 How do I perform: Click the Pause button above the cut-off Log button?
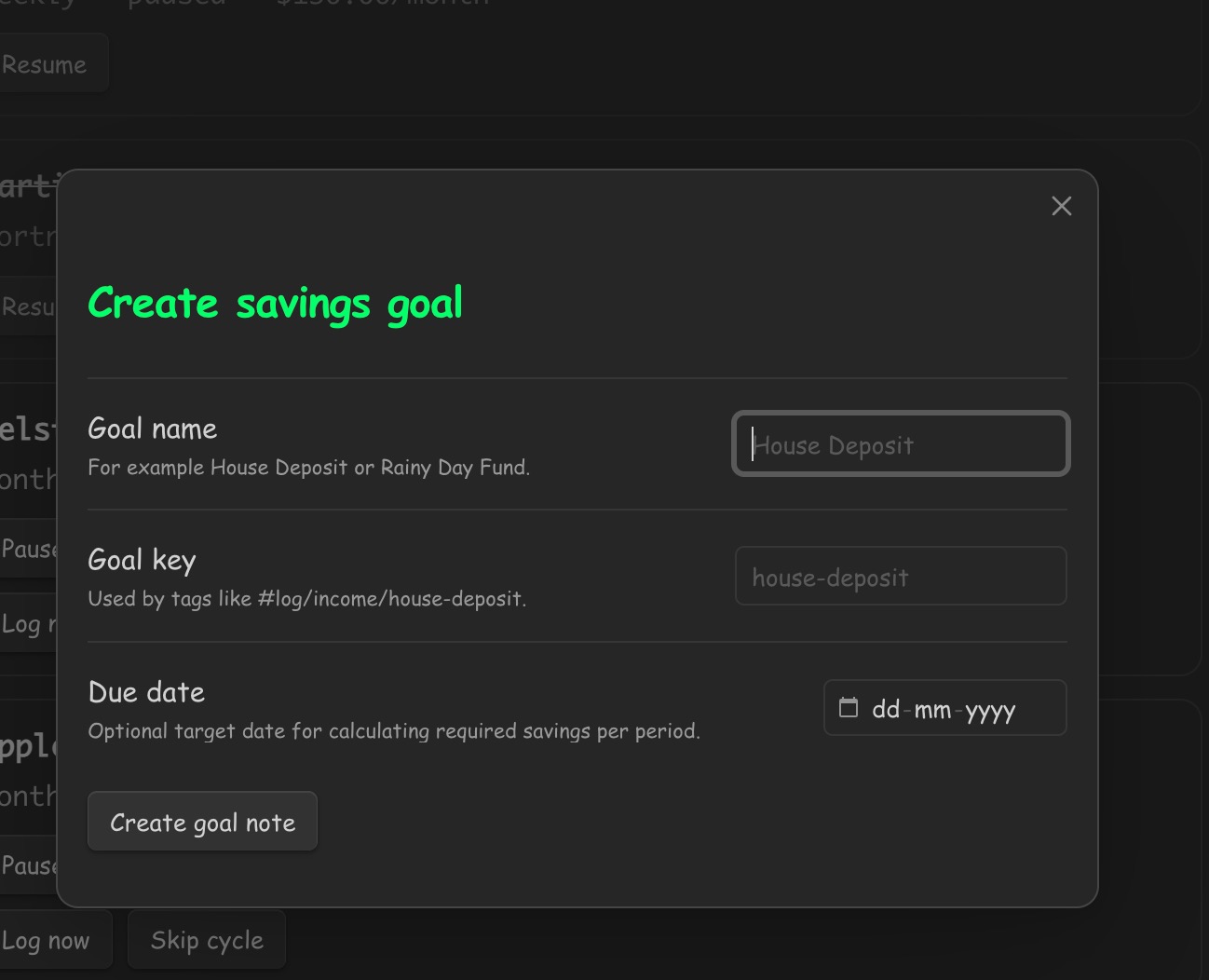[28, 549]
